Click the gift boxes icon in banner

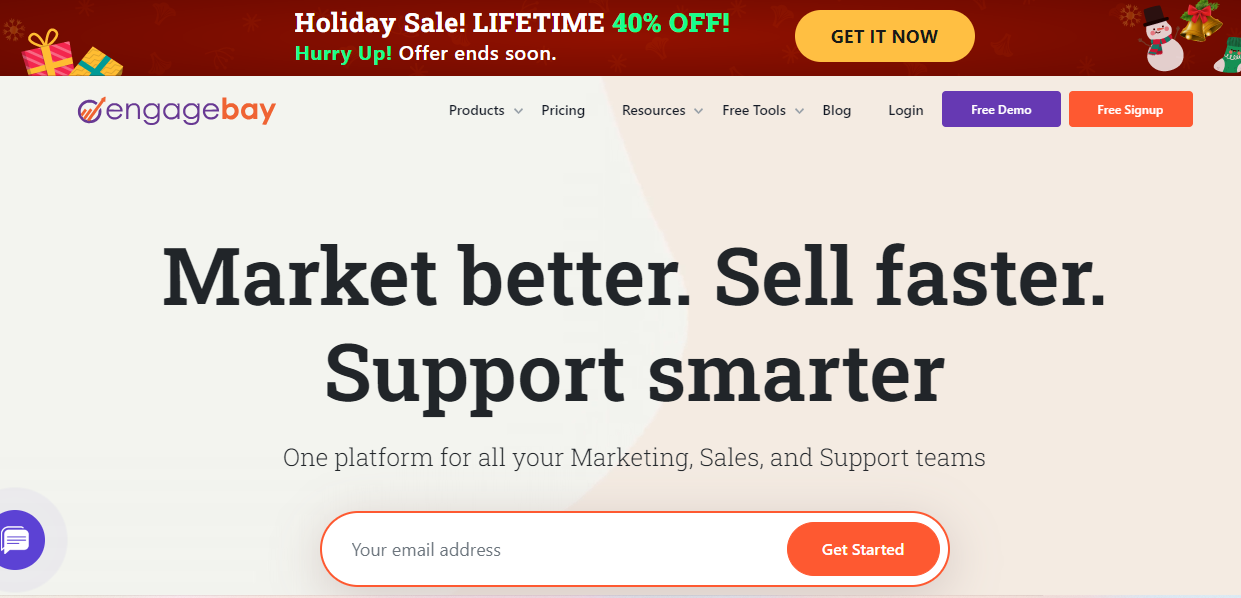[x=72, y=53]
